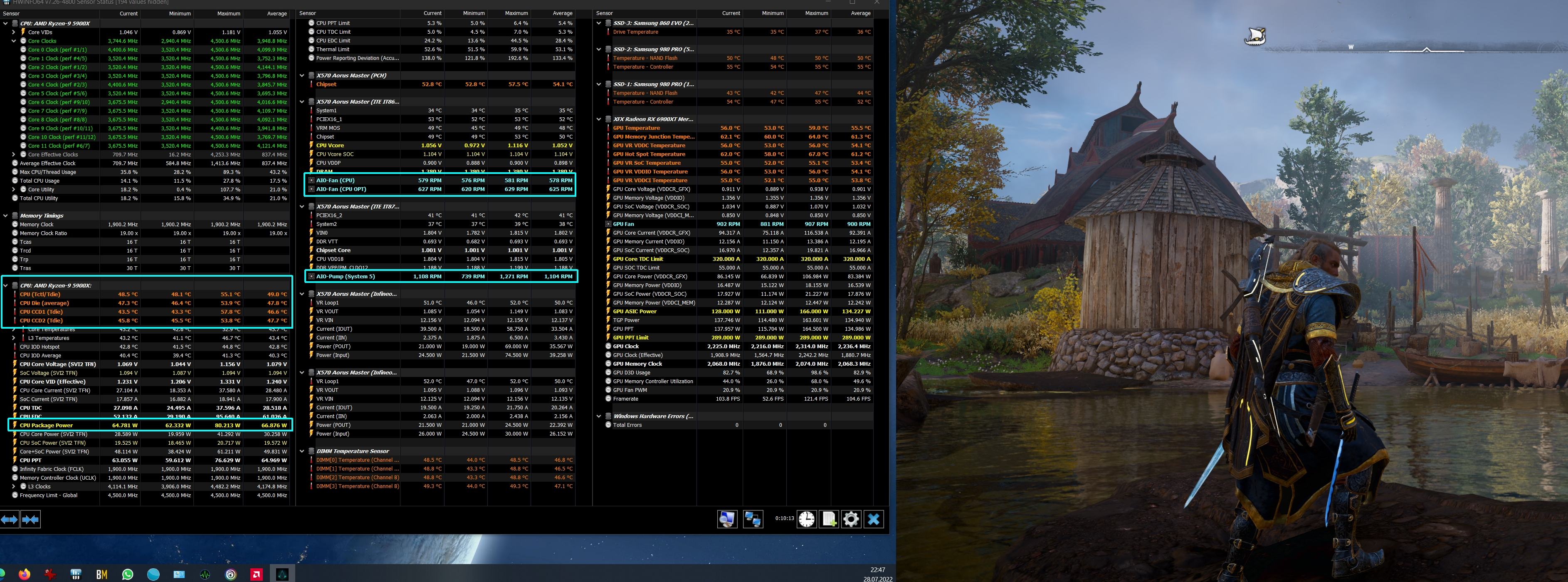
Task: Collapse Windows Hardware Errors section
Action: (599, 416)
